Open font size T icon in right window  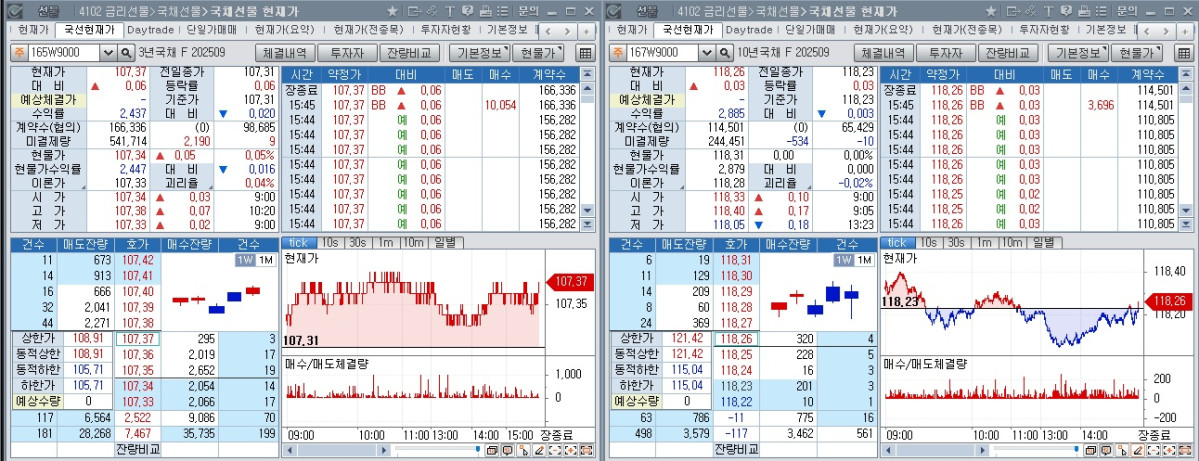pos(1048,11)
